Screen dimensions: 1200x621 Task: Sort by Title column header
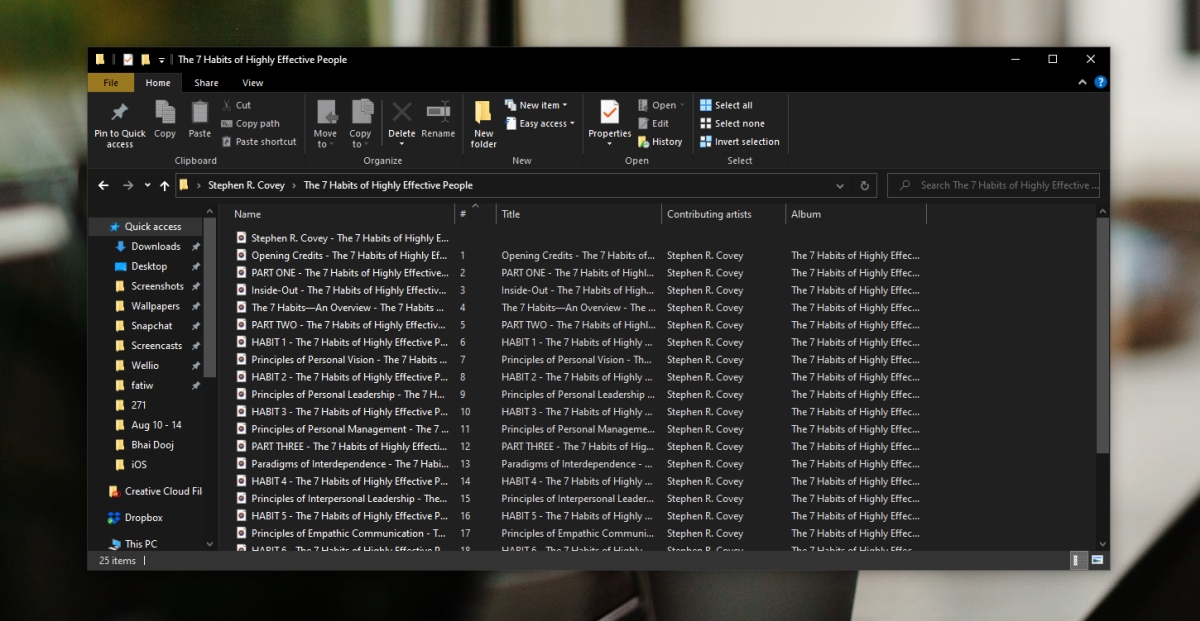click(x=580, y=214)
